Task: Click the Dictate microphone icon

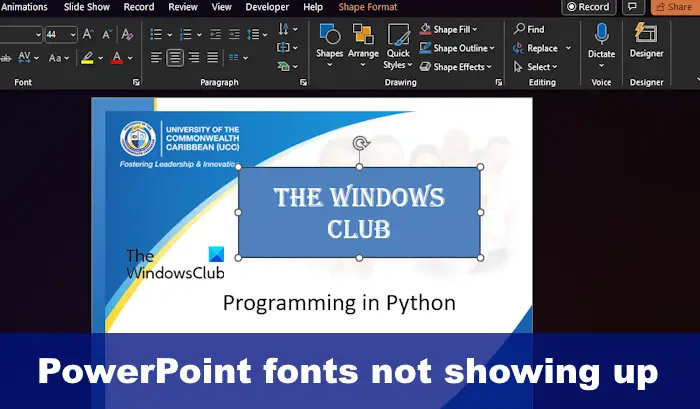Action: [x=601, y=33]
